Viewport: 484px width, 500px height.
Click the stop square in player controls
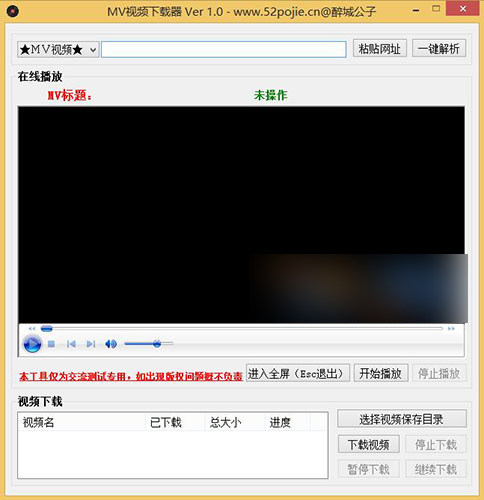tap(51, 344)
